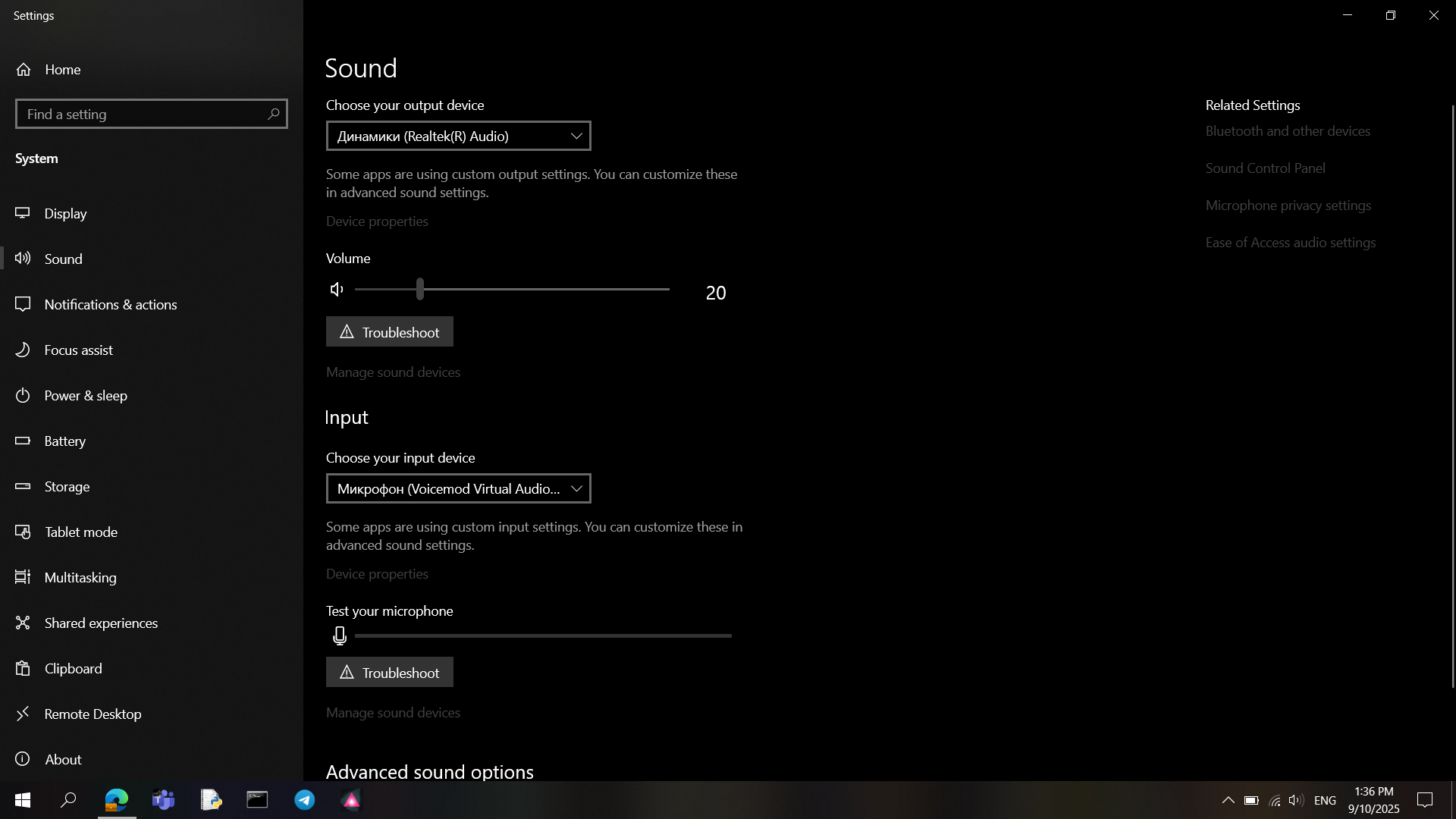The width and height of the screenshot is (1456, 819).
Task: Click the volume slider handle
Action: point(420,289)
